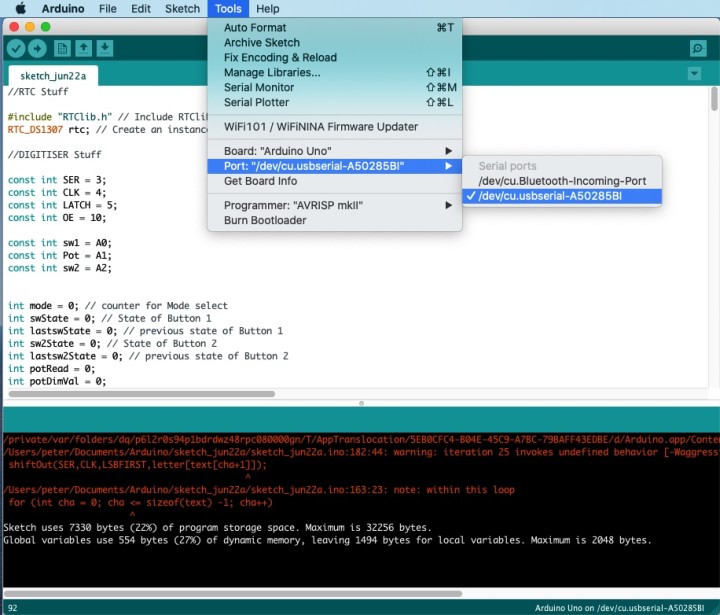The width and height of the screenshot is (720, 615).
Task: Click the Upload arrow toolbar icon
Action: [x=38, y=48]
